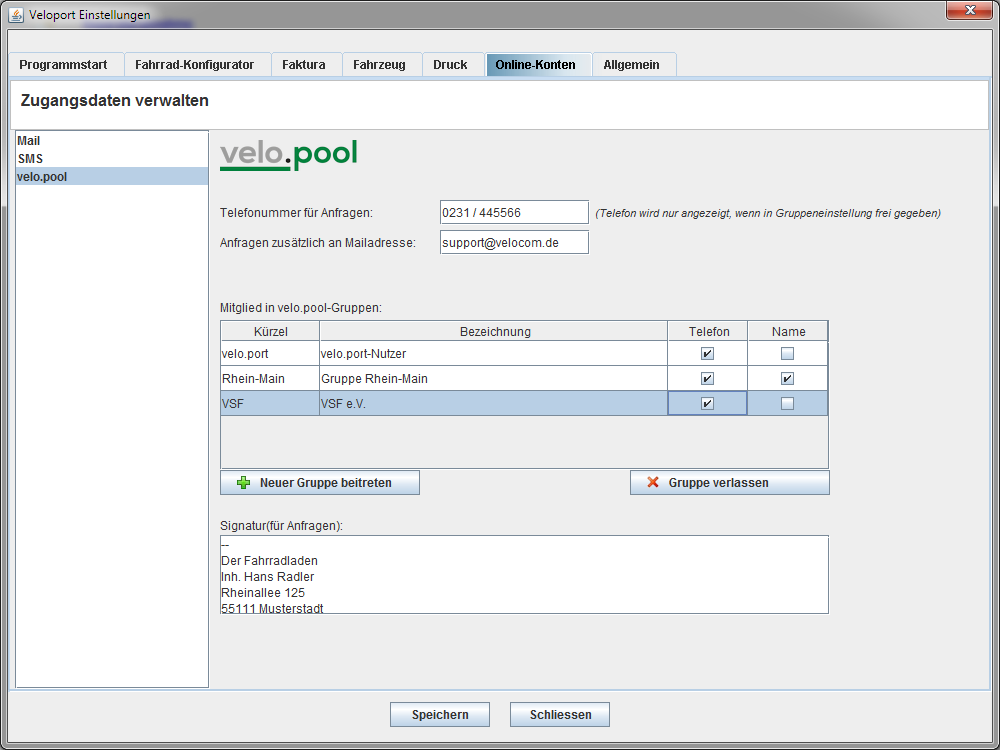Viewport: 1000px width, 750px height.
Task: Select velo.pool in the accounts list
Action: [112, 177]
